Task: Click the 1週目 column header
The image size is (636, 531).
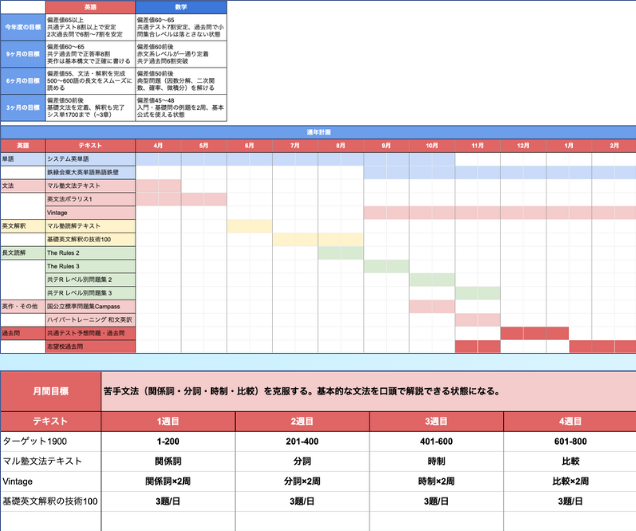Action: (x=168, y=421)
